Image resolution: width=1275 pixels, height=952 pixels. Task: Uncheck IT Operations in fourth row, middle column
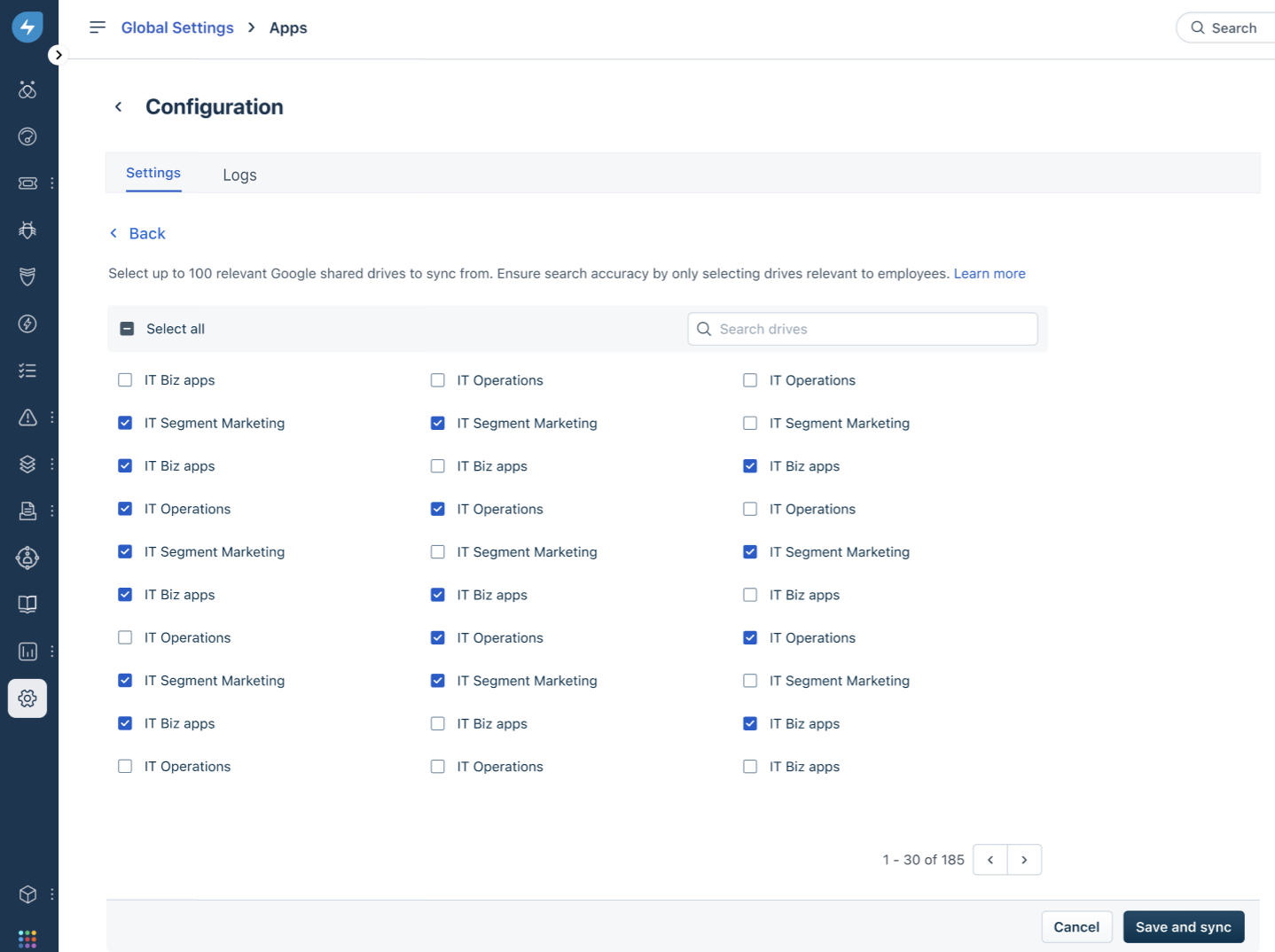tap(437, 509)
